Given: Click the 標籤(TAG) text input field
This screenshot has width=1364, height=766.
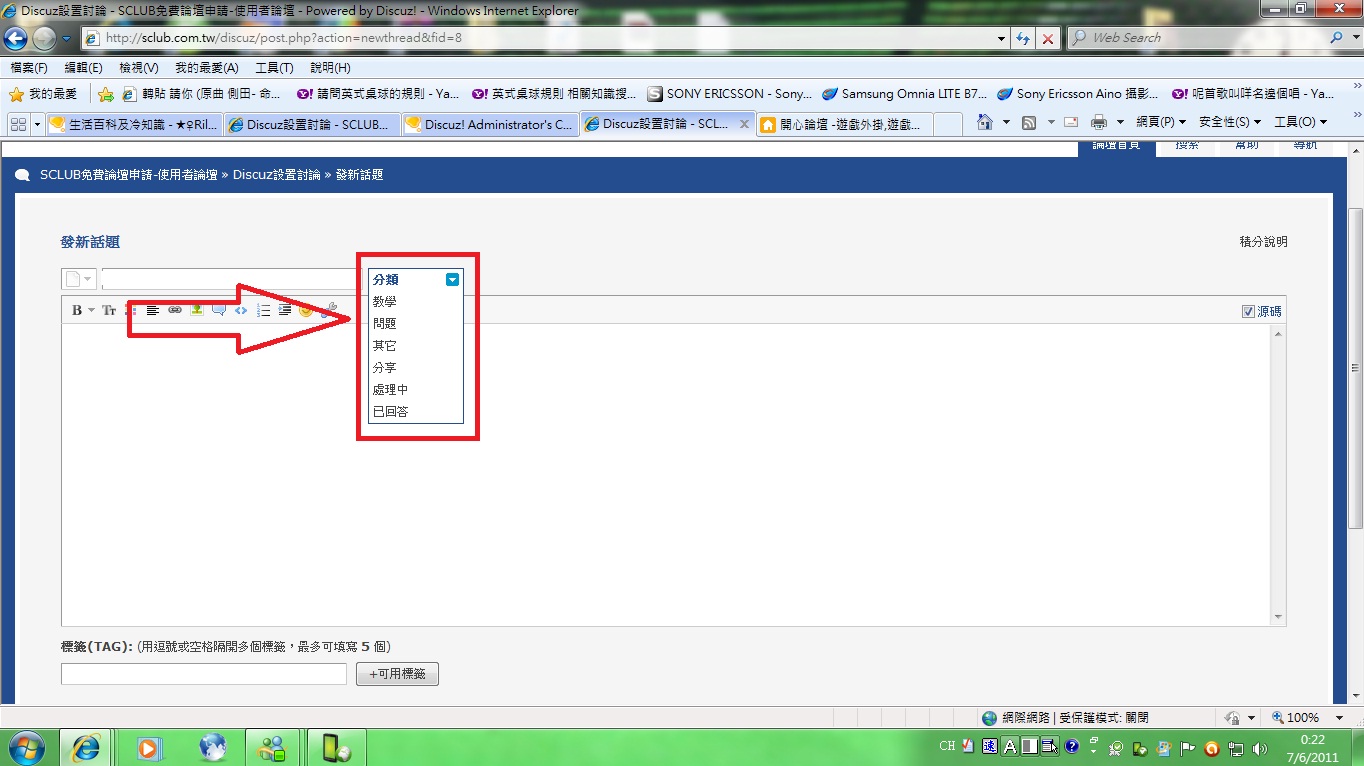Looking at the screenshot, I should (x=204, y=674).
